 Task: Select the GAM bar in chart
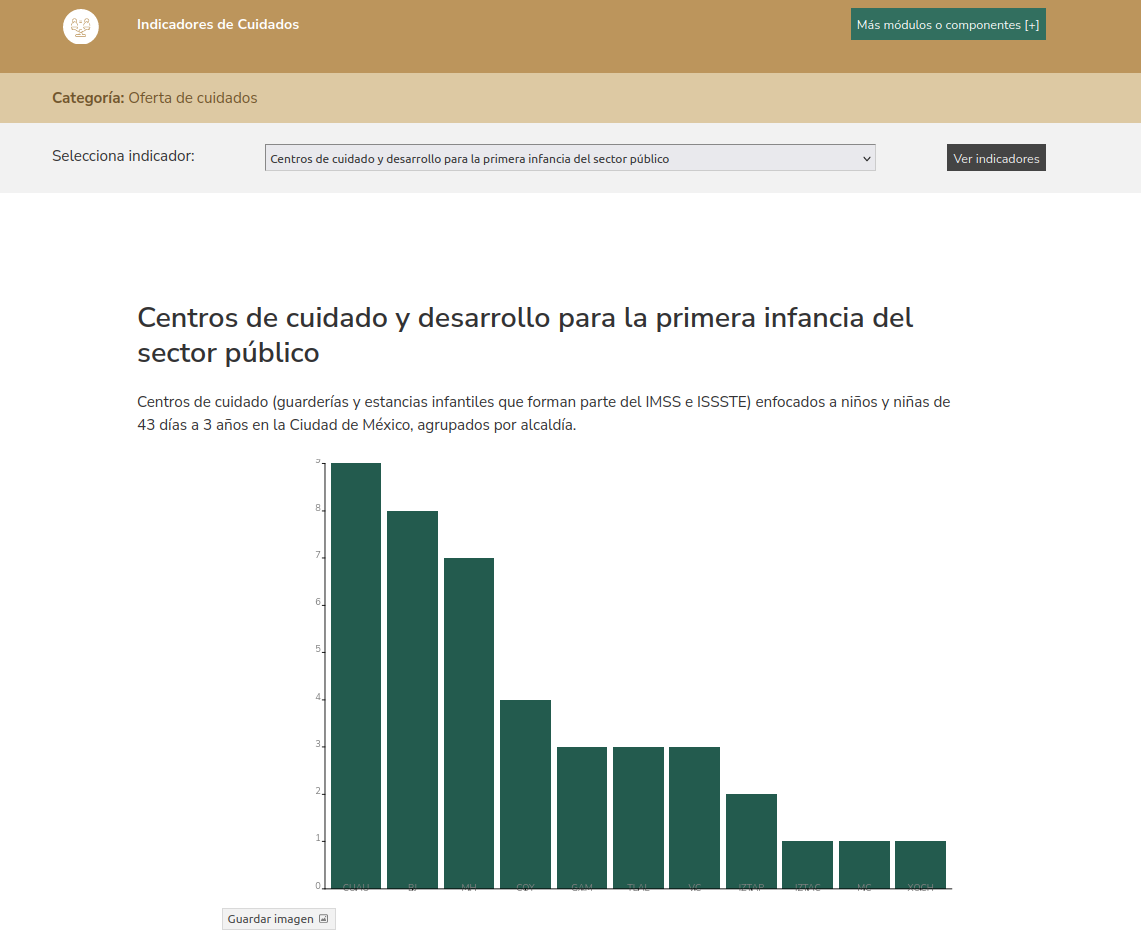[582, 817]
